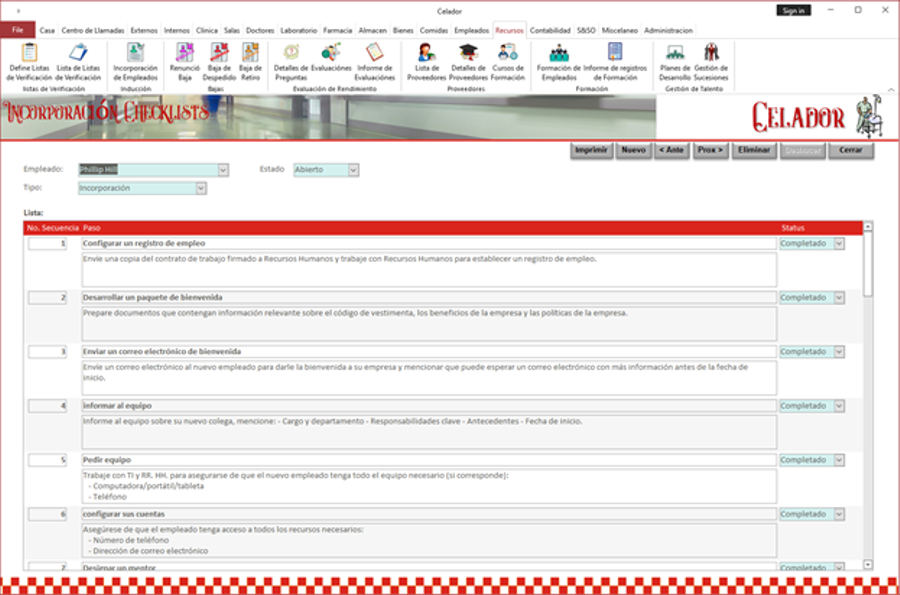The height and width of the screenshot is (595, 900).
Task: Switch to the Contabilidad tab
Action: click(550, 31)
